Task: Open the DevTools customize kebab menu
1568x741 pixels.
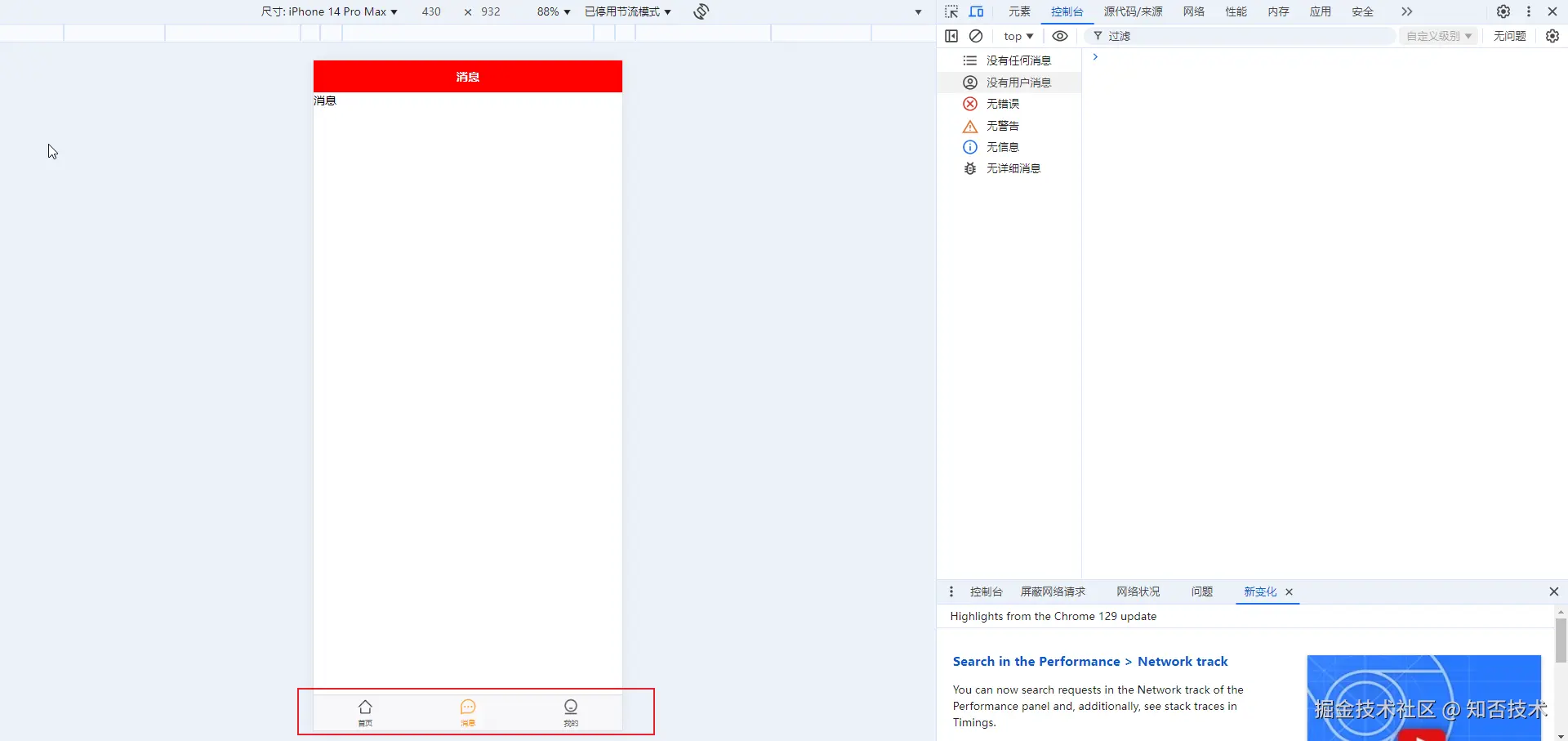Action: 1529,11
